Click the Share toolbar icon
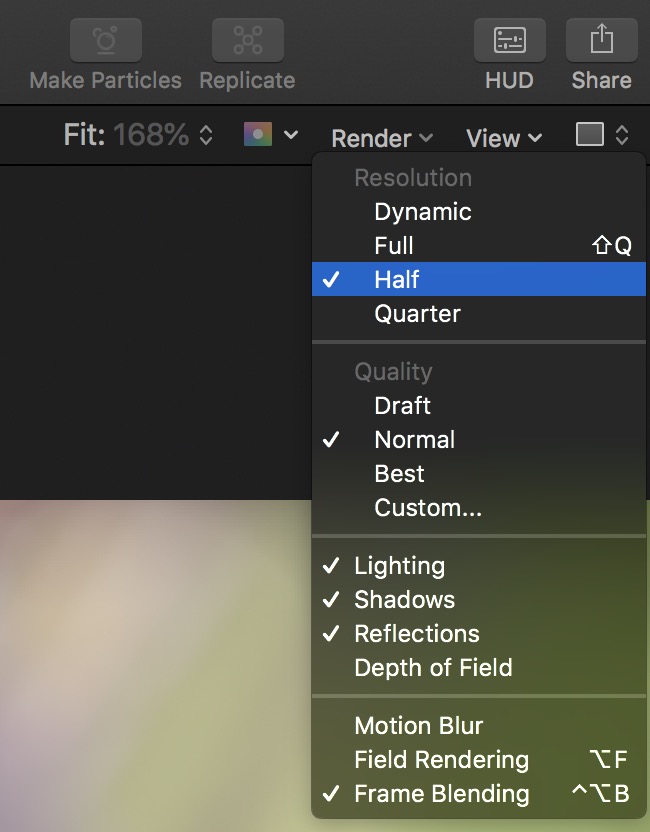 (601, 40)
